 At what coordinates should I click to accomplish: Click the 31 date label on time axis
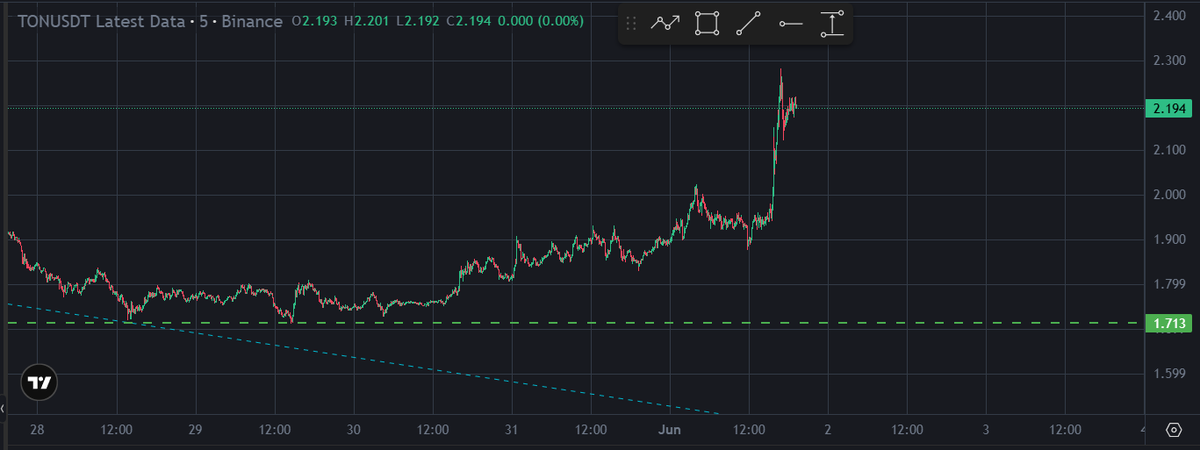(x=511, y=430)
